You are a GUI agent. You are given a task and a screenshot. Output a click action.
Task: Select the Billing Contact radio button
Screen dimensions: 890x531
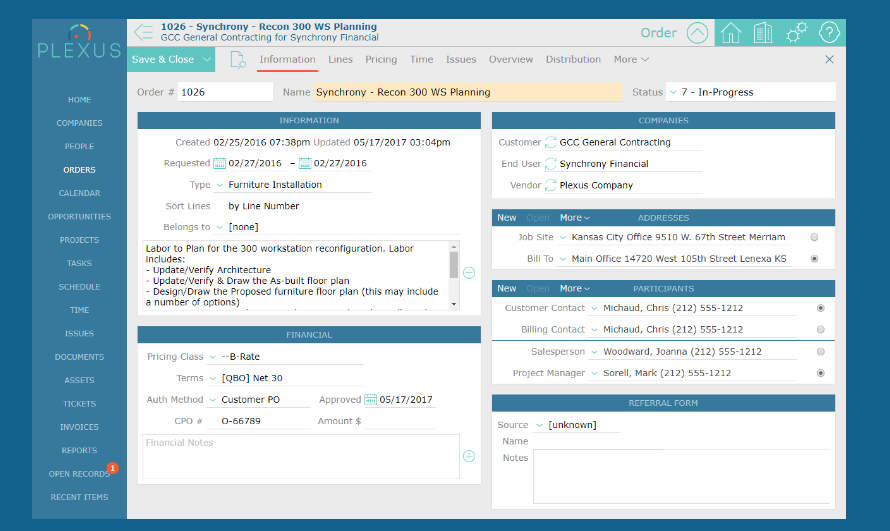point(821,330)
